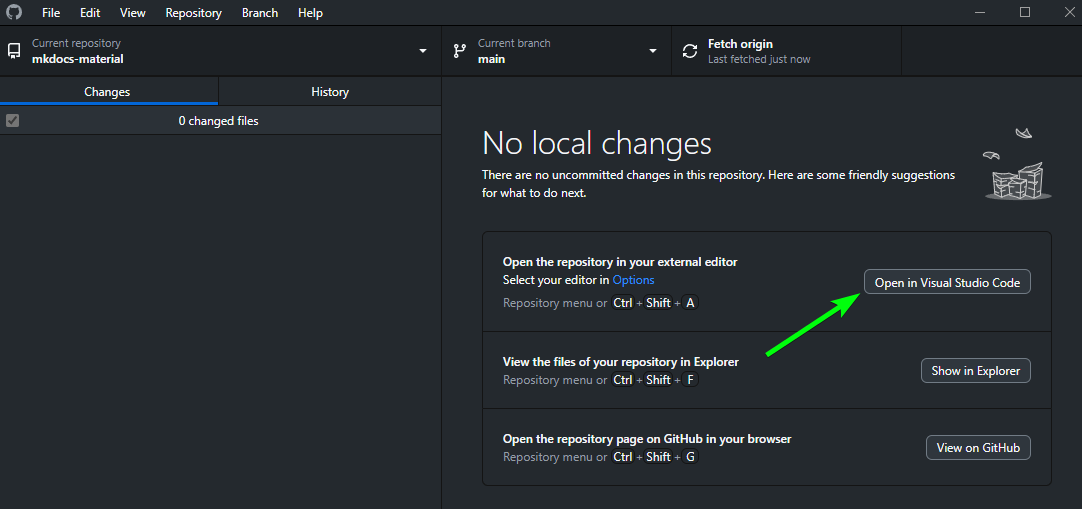Click the Fetch origin sync icon
This screenshot has height=509, width=1082.
click(x=690, y=51)
